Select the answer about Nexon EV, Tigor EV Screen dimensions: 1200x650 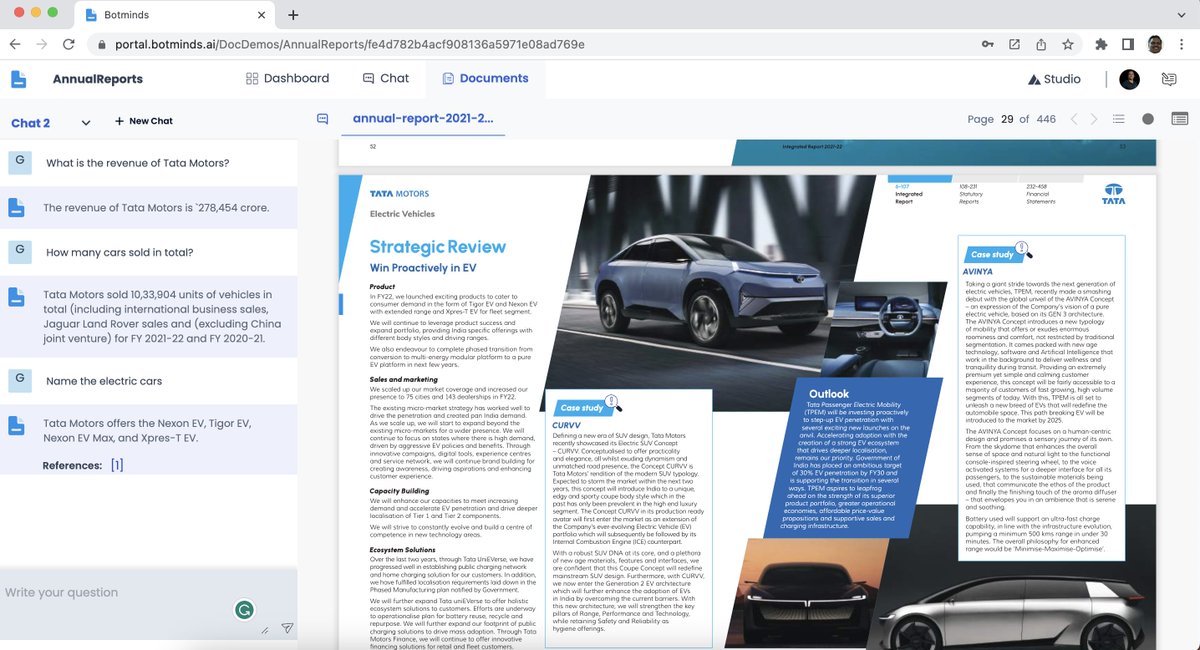click(150, 431)
